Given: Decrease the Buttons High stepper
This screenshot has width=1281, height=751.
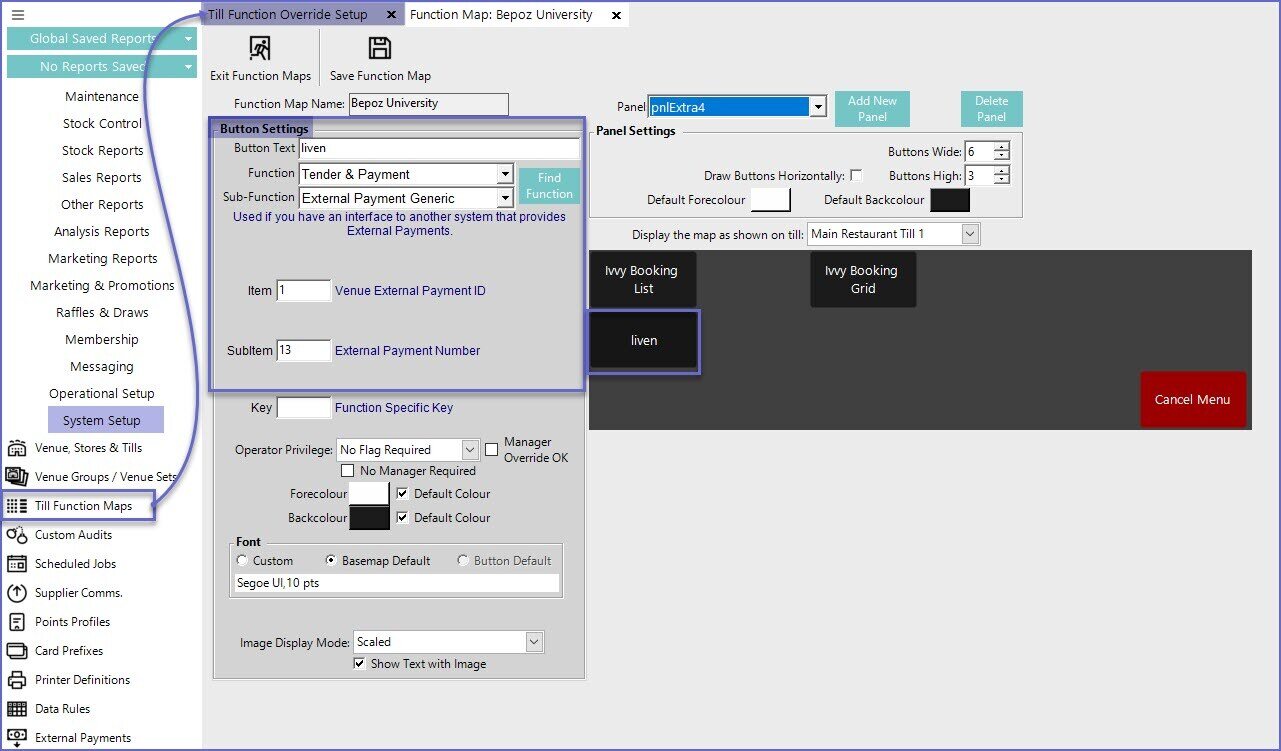Looking at the screenshot, I should coord(1002,180).
